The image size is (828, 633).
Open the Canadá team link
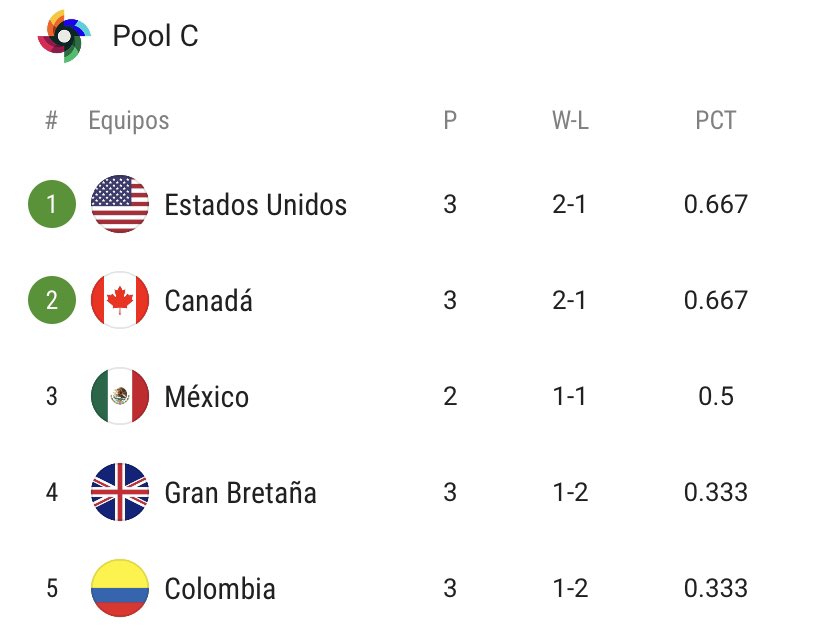tap(208, 301)
